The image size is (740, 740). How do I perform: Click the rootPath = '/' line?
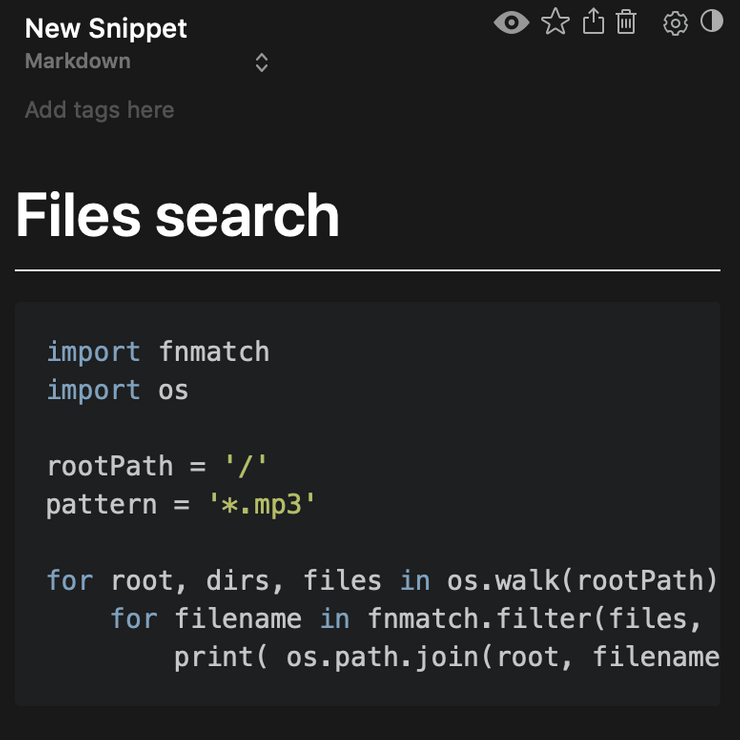click(x=157, y=466)
